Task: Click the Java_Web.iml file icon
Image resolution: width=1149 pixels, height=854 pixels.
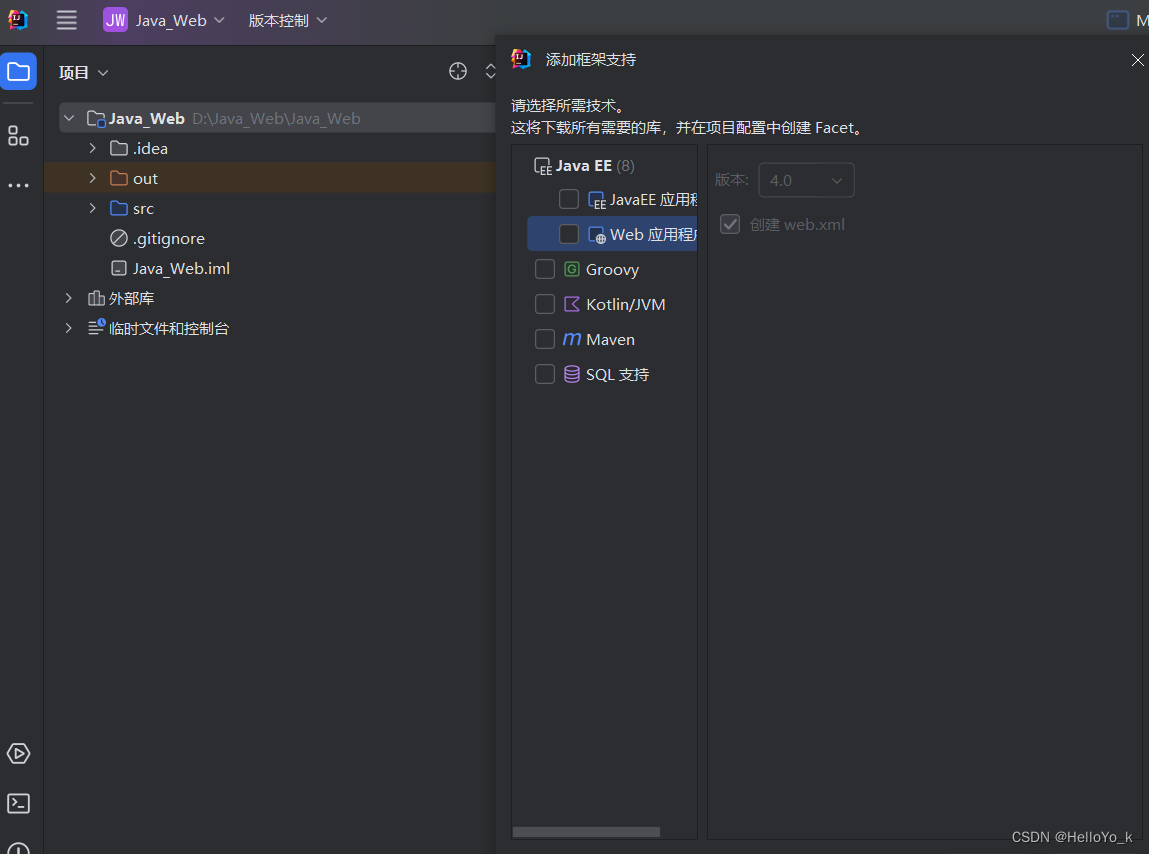Action: click(119, 268)
